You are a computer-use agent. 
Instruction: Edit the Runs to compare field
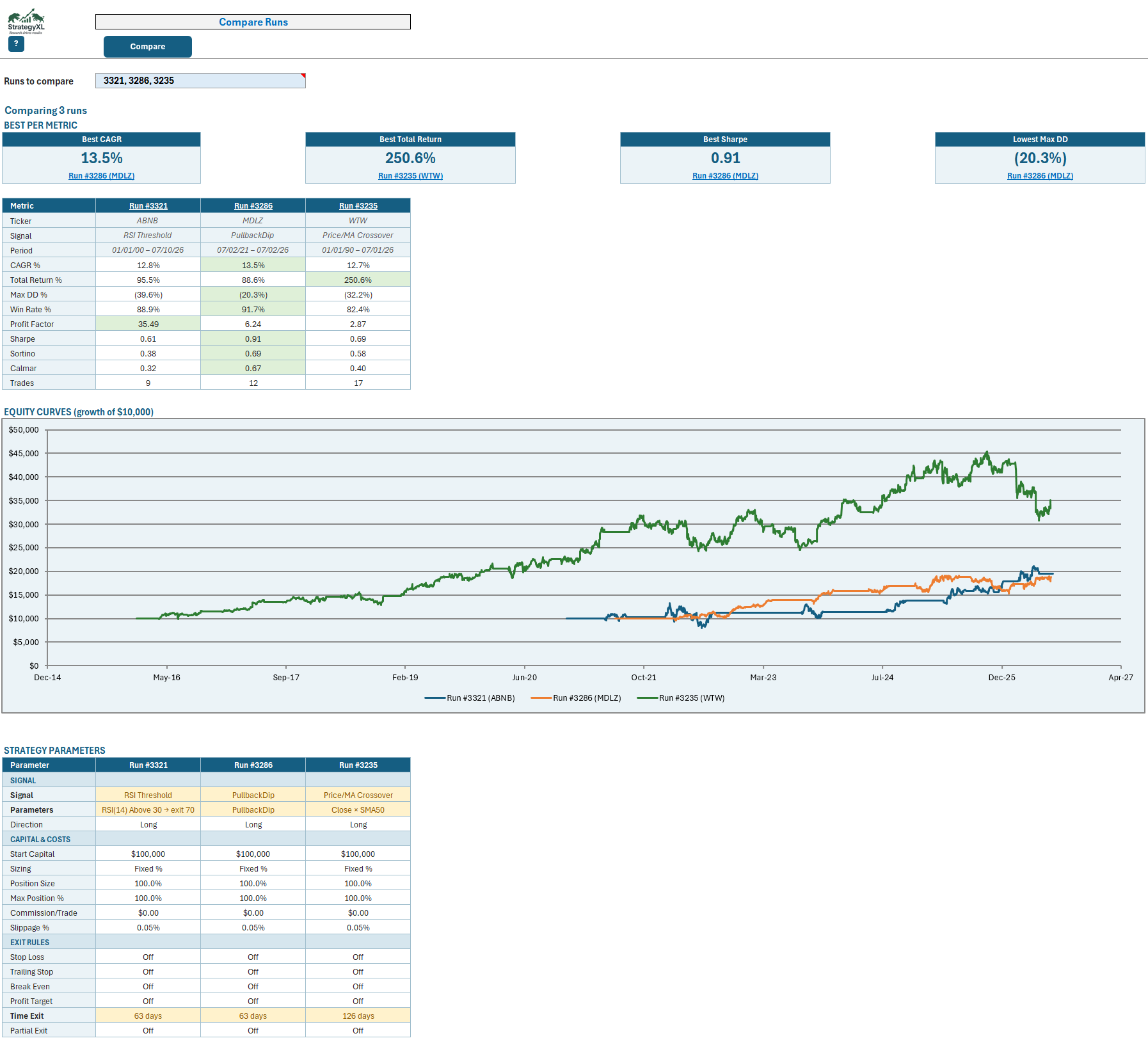tap(200, 81)
